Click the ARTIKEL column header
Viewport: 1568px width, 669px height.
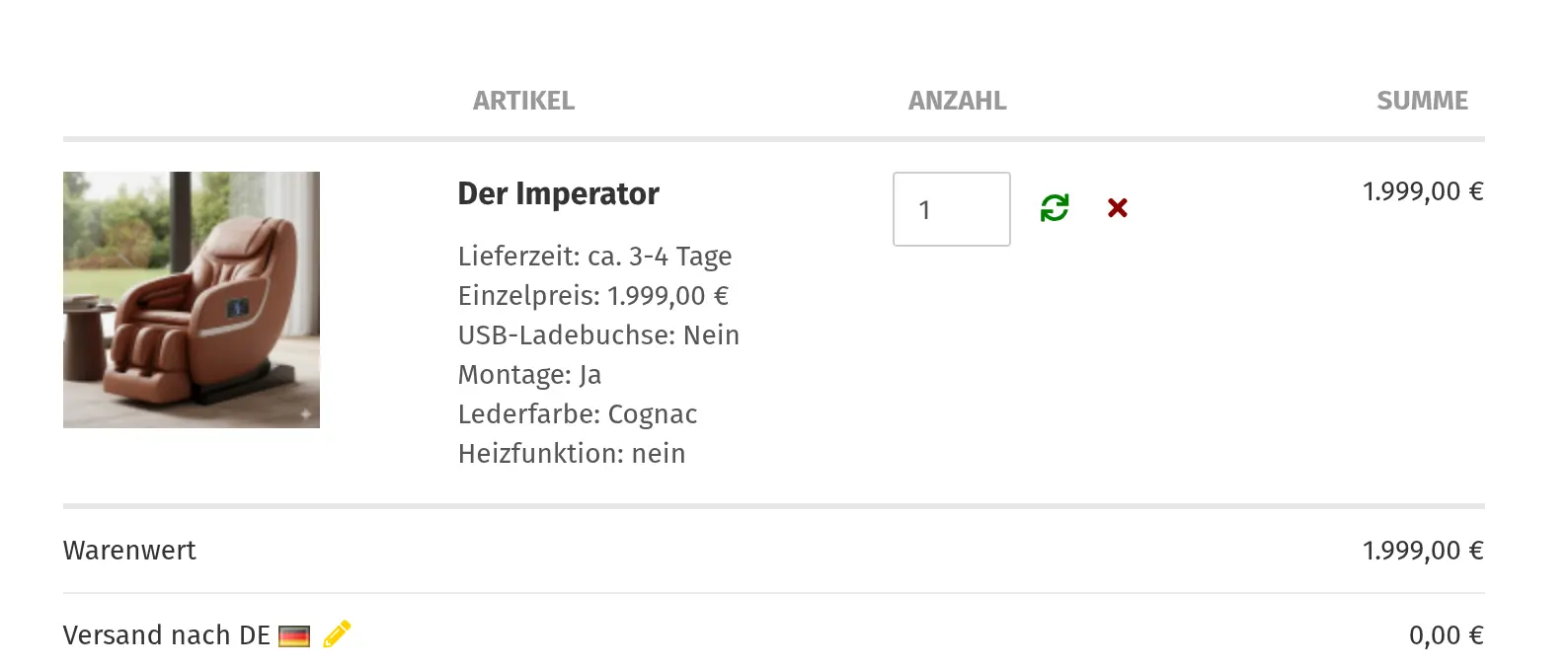point(523,101)
